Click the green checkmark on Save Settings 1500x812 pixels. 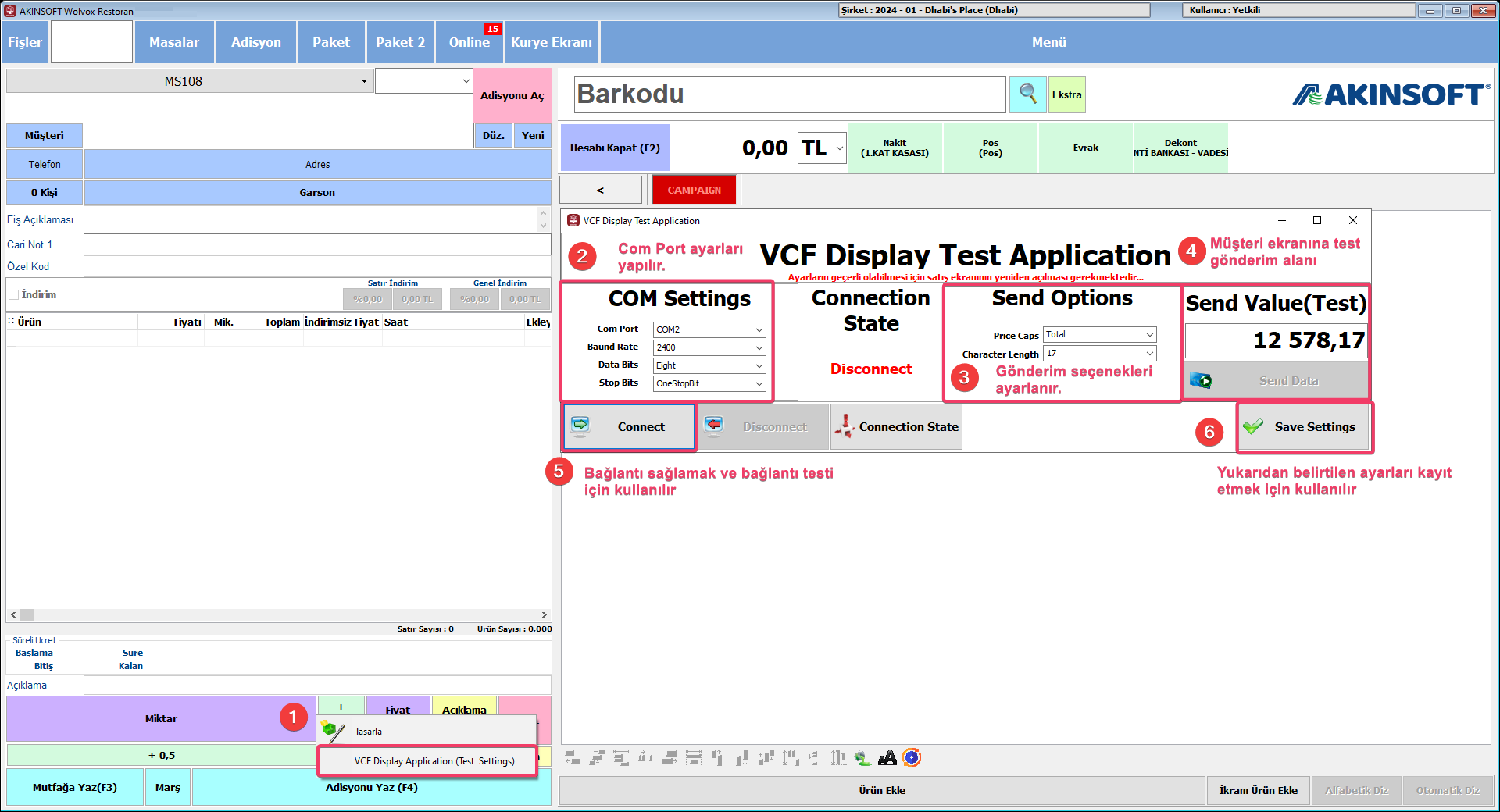[1253, 426]
